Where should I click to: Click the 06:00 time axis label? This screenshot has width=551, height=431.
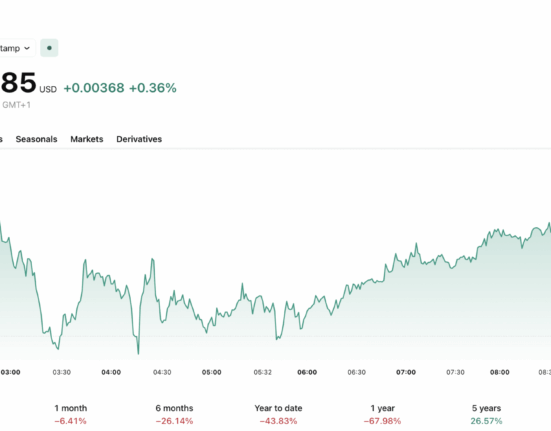click(307, 372)
